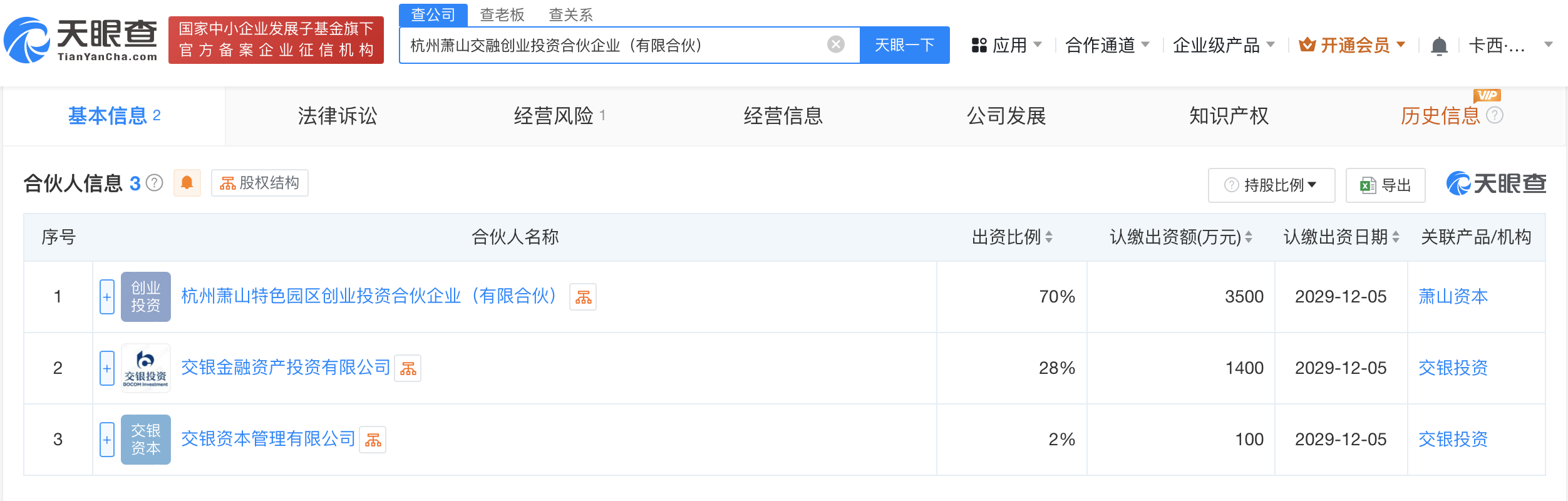Clear the search box with the X icon
The image size is (1568, 501).
pyautogui.click(x=835, y=44)
